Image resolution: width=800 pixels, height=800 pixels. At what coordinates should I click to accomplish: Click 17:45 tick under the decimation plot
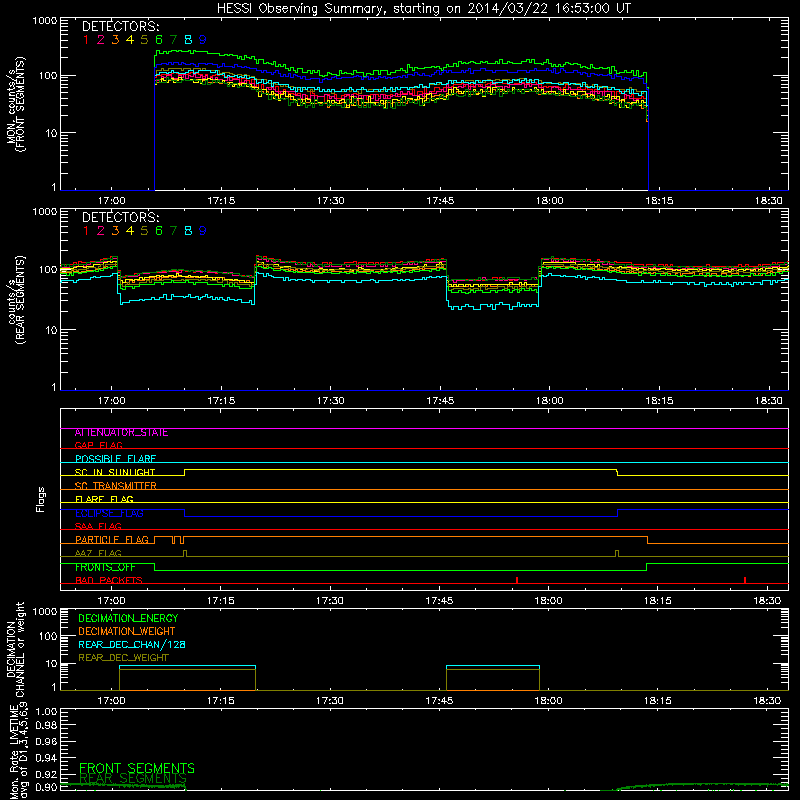point(439,701)
